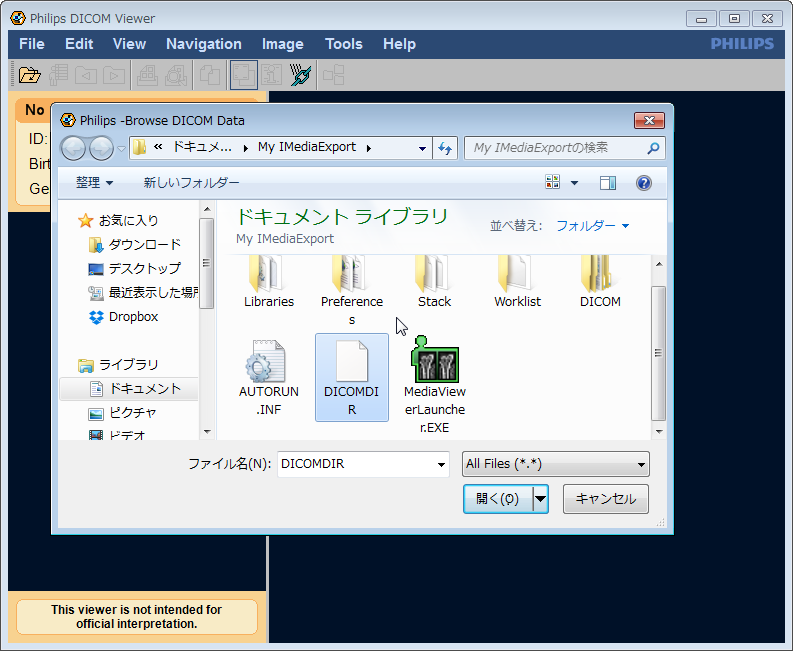Click the open folder toolbar icon

29,75
